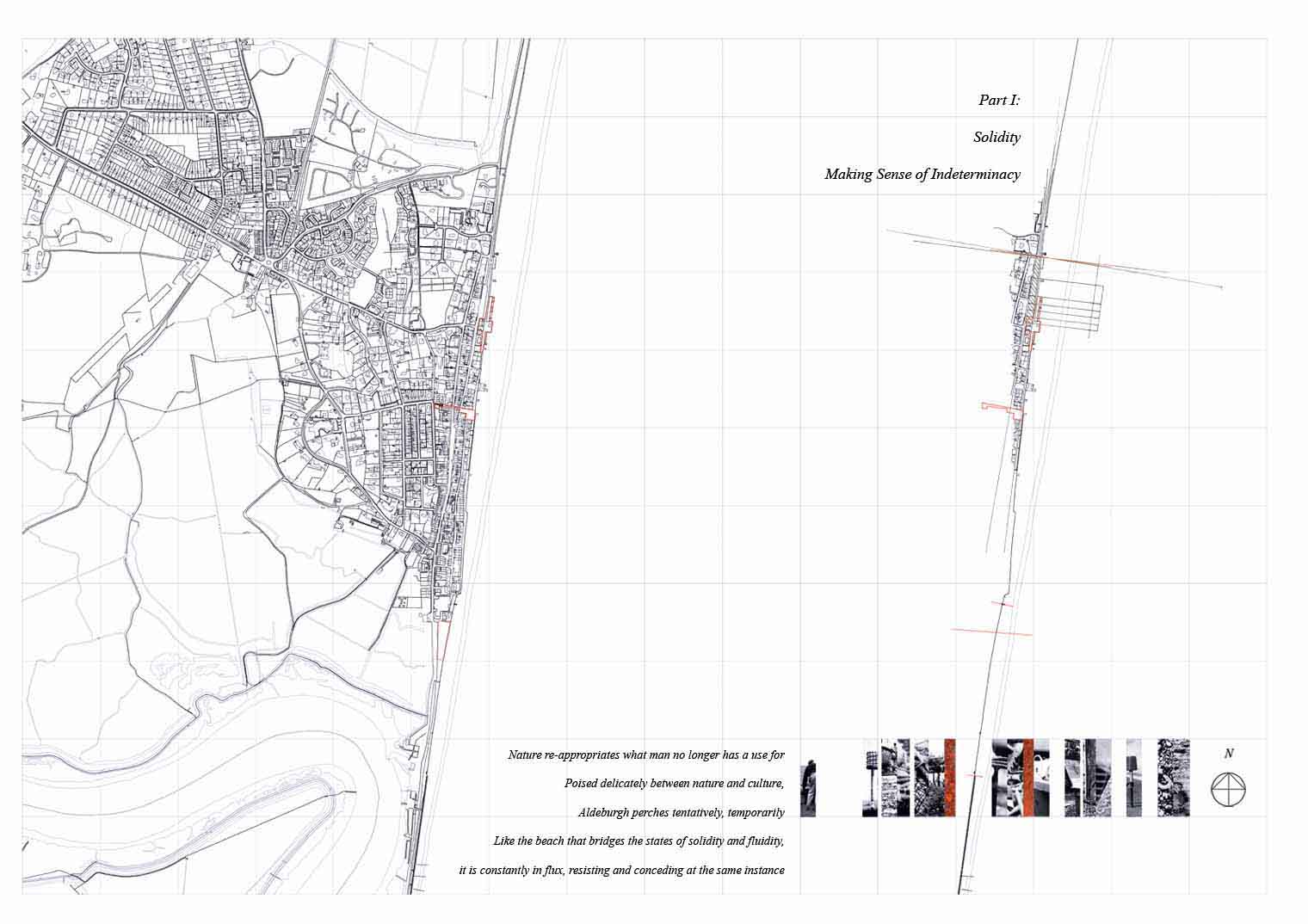This screenshot has width=1308, height=924.
Task: Select the "Part I:" heading text
Action: 998,100
